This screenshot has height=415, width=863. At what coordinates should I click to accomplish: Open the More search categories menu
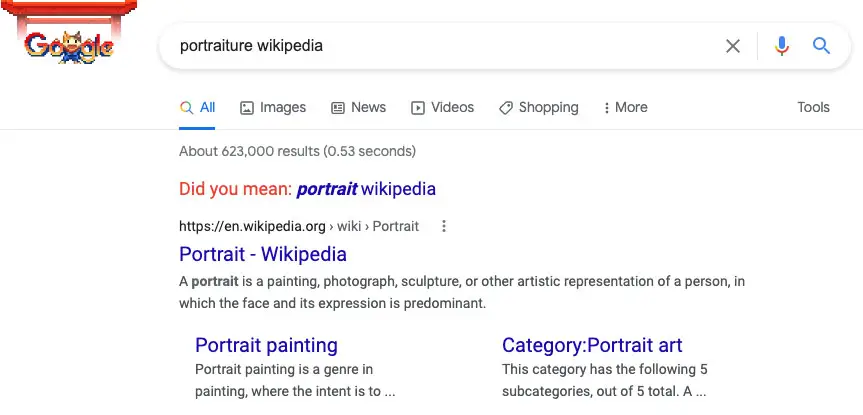pyautogui.click(x=625, y=107)
